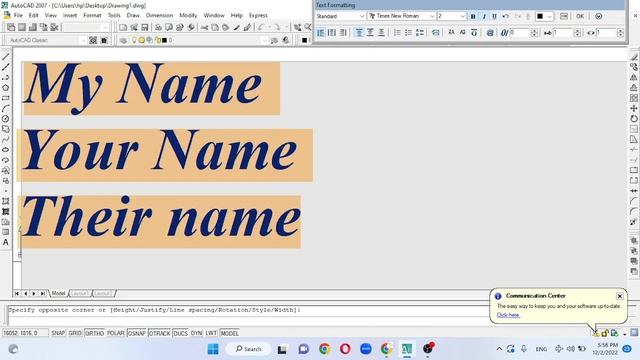Viewport: 640px width, 360px height.
Task: Click the Save icon in standard toolbar
Action: tap(144, 27)
